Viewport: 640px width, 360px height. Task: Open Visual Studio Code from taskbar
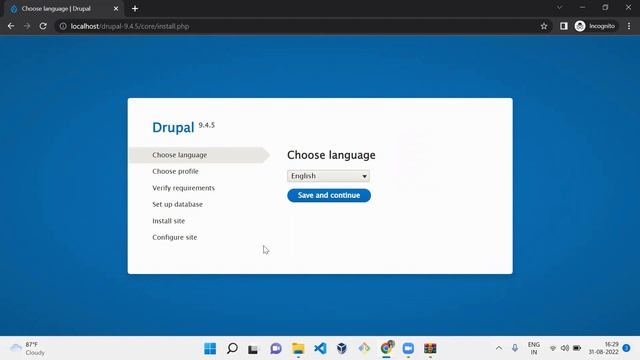point(320,349)
